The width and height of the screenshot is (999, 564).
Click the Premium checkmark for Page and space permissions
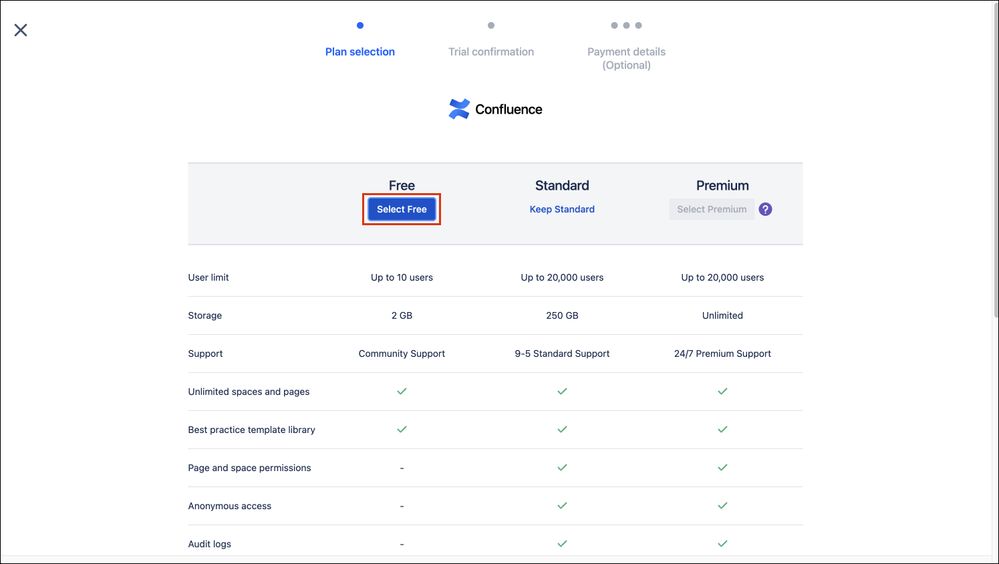coord(722,467)
